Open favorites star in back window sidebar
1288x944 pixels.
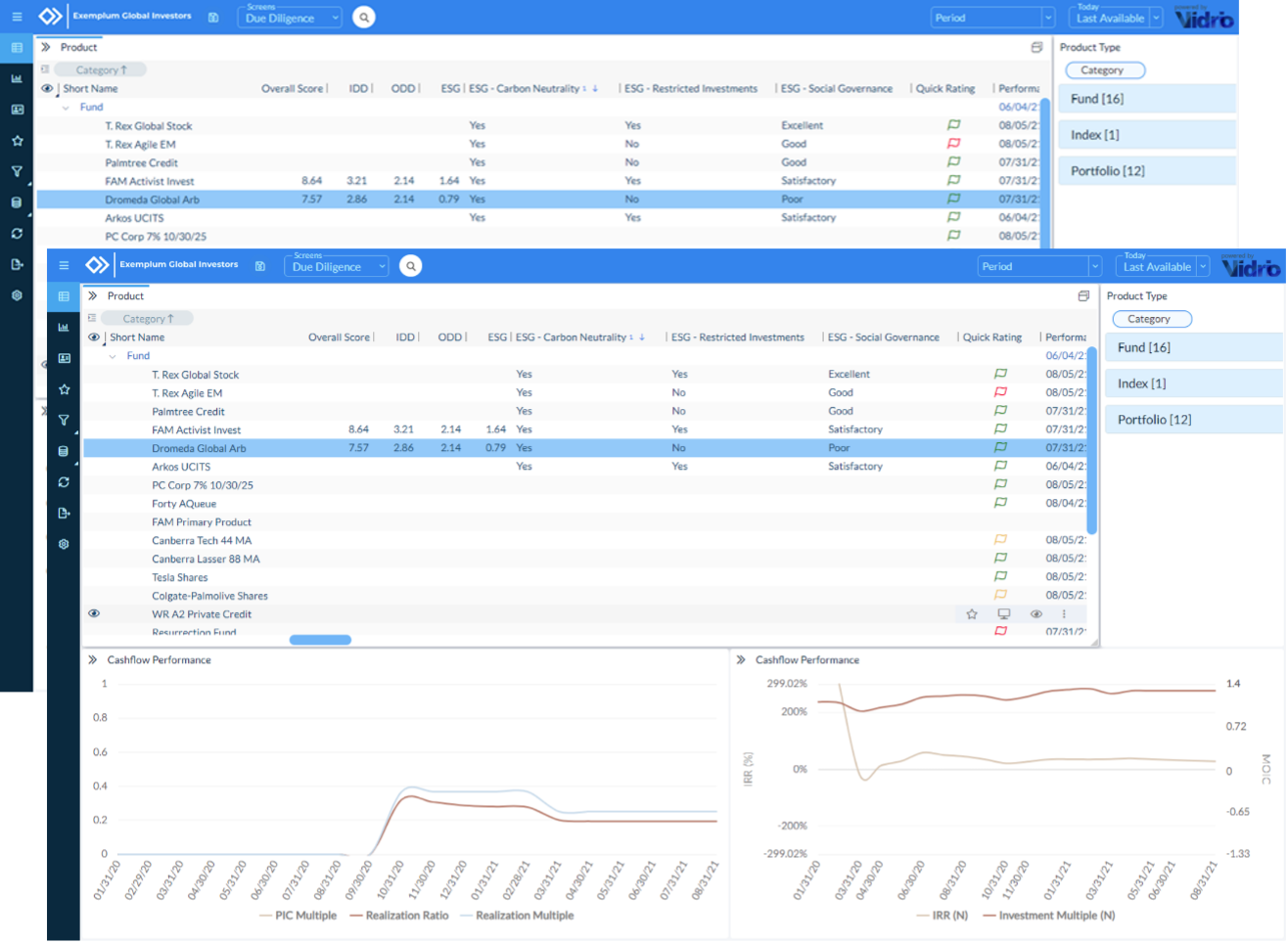tap(17, 141)
